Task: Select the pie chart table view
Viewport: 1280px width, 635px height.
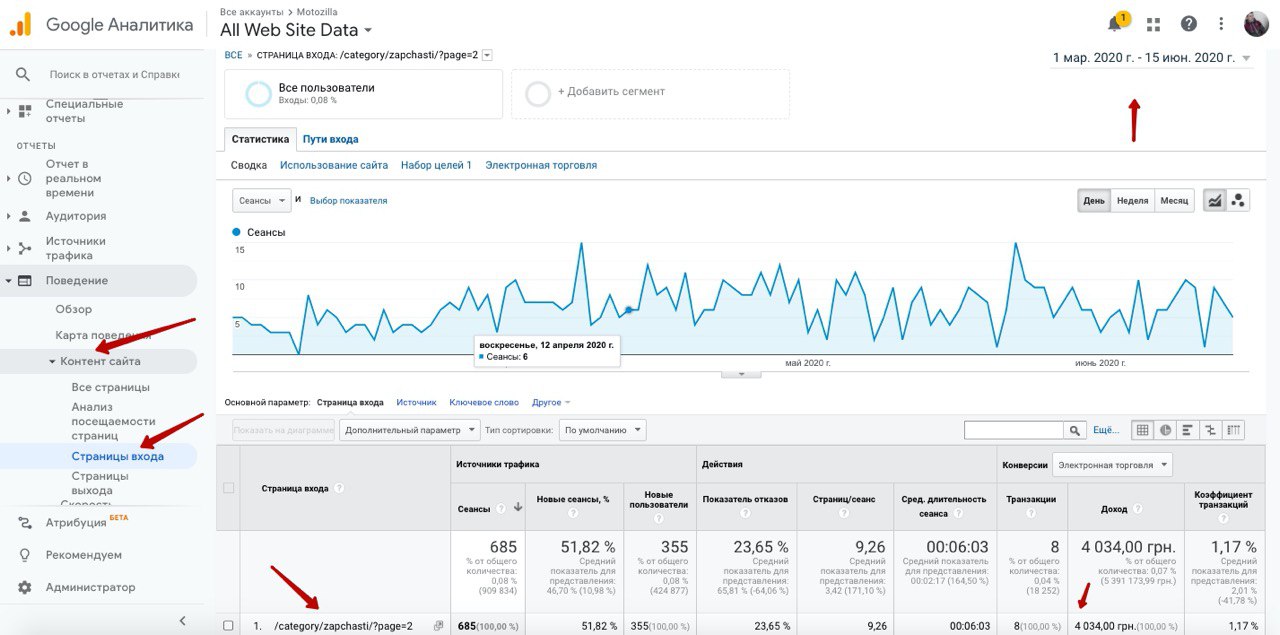Action: [x=1165, y=430]
